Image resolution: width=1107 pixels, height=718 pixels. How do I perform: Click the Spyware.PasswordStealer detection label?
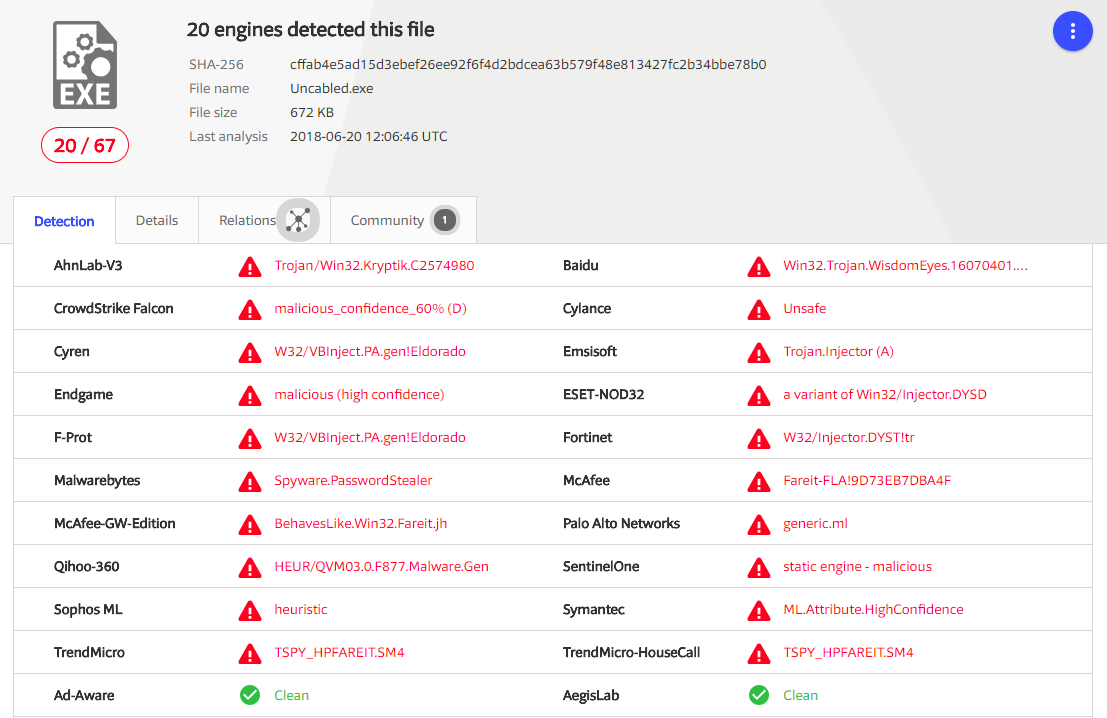[353, 480]
